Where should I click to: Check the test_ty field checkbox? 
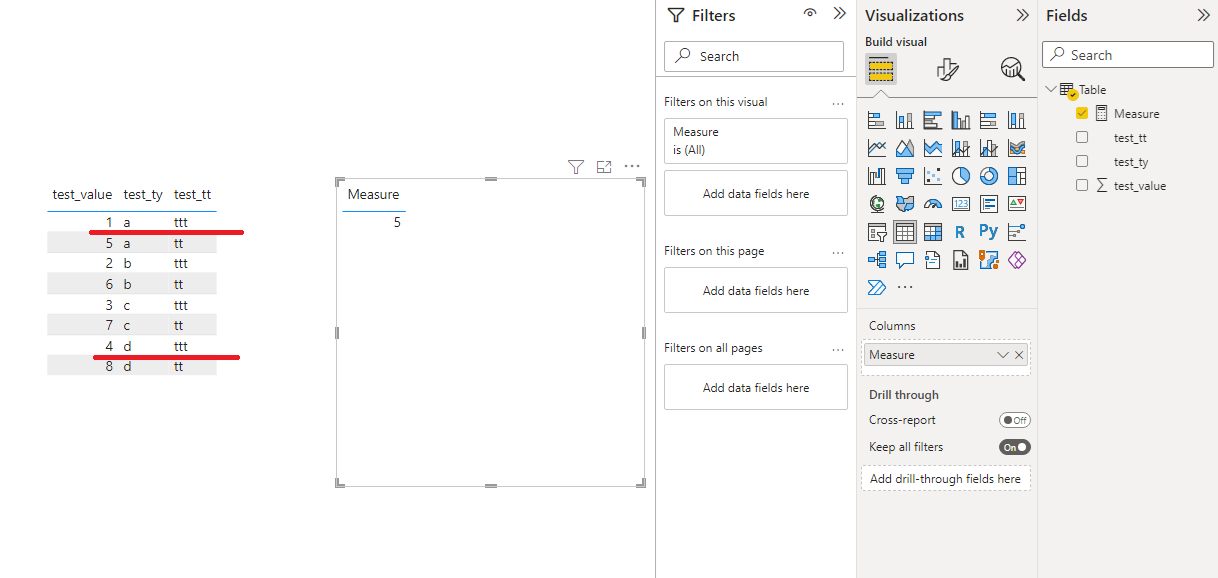pos(1082,161)
